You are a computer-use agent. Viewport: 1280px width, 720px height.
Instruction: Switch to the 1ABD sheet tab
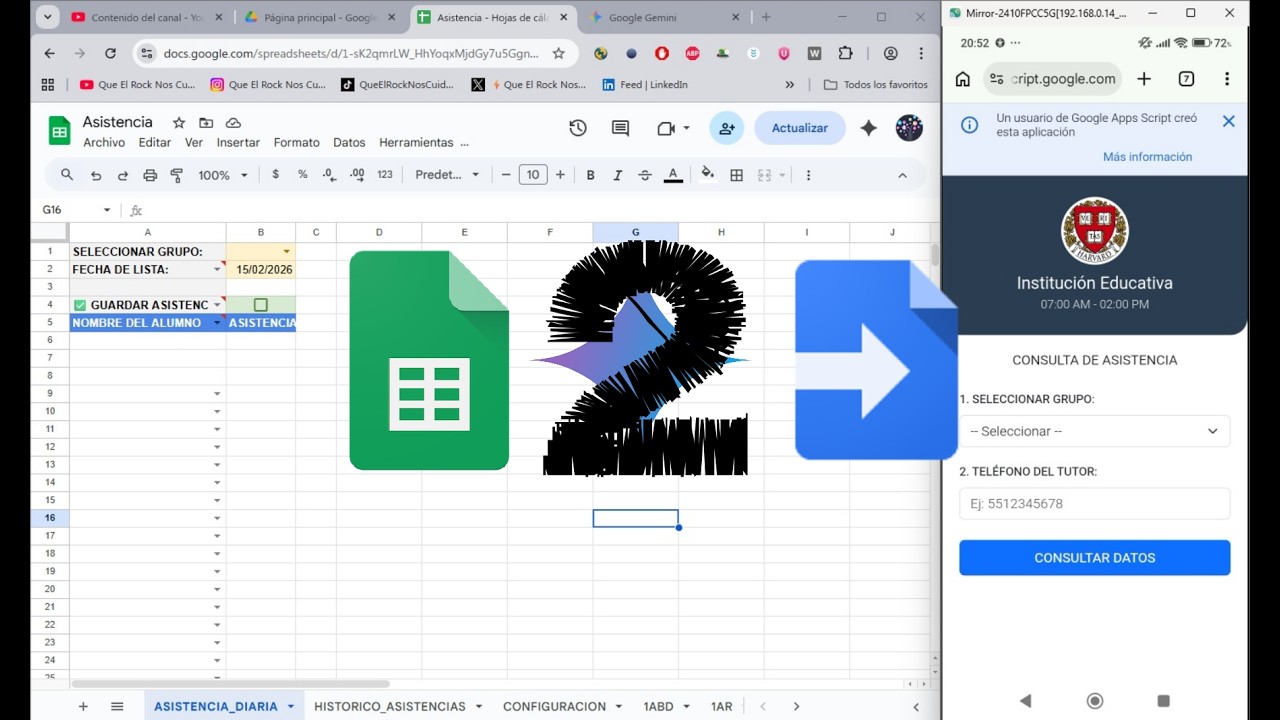pyautogui.click(x=658, y=706)
